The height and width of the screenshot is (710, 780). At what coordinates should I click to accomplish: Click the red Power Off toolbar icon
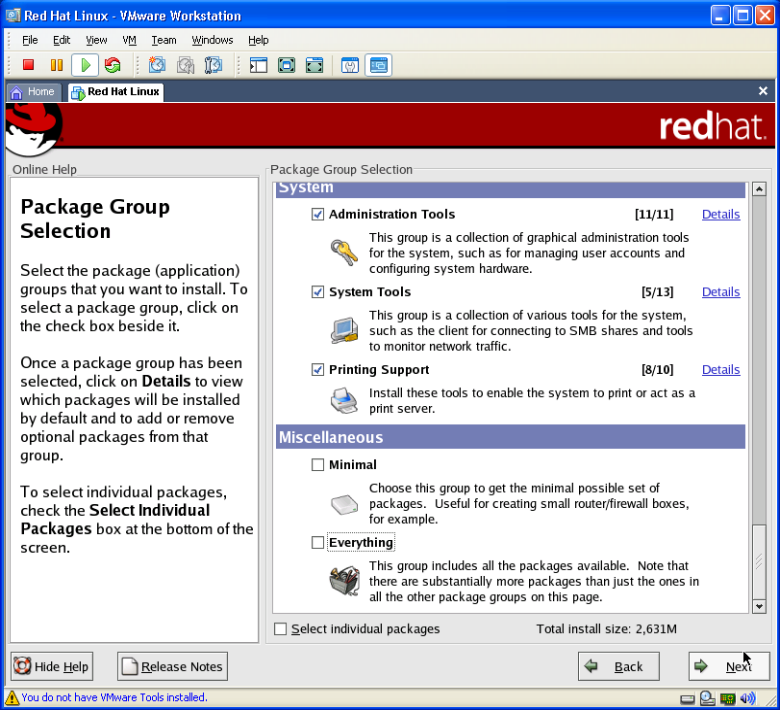[28, 65]
